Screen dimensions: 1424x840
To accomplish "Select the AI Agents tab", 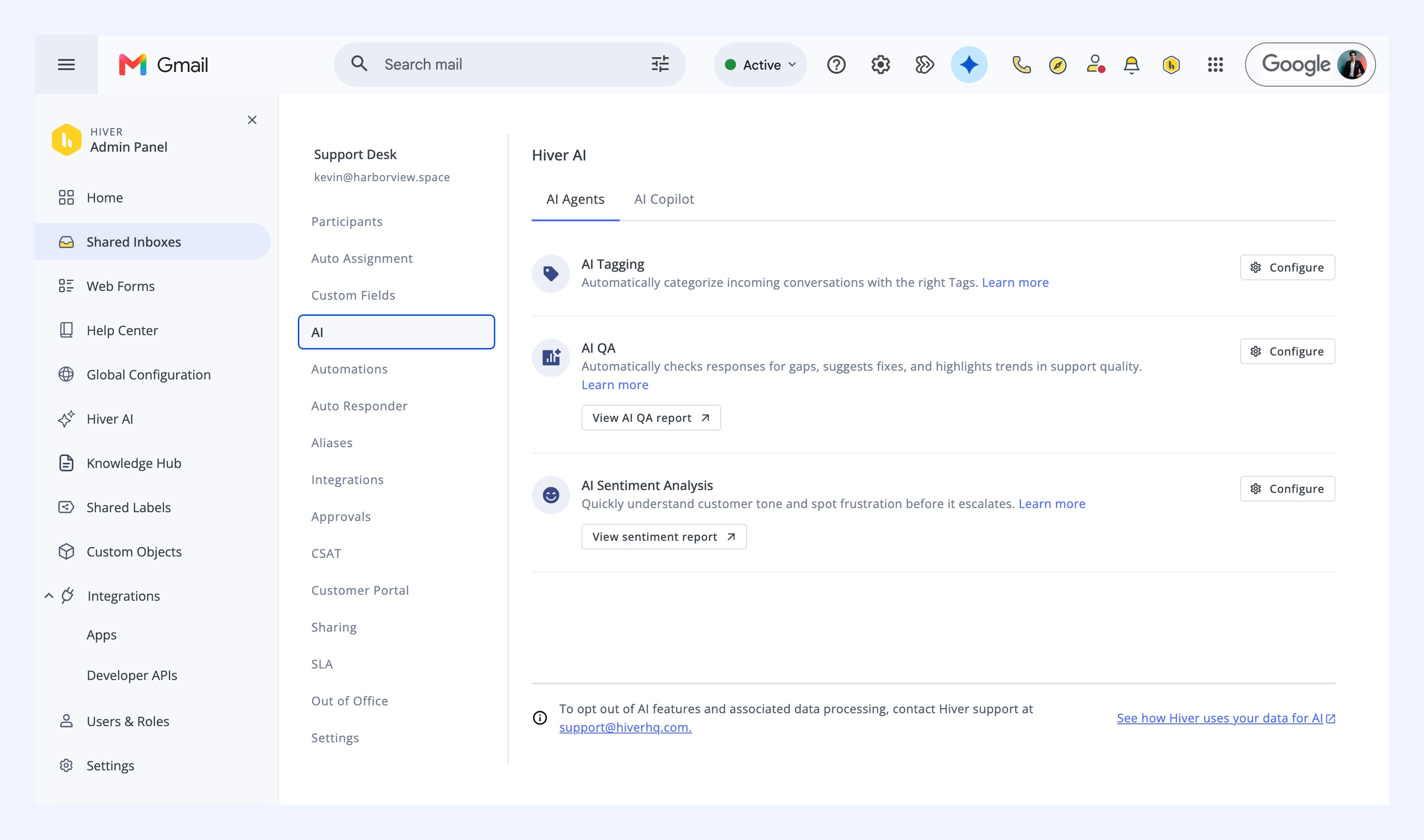I will click(575, 199).
